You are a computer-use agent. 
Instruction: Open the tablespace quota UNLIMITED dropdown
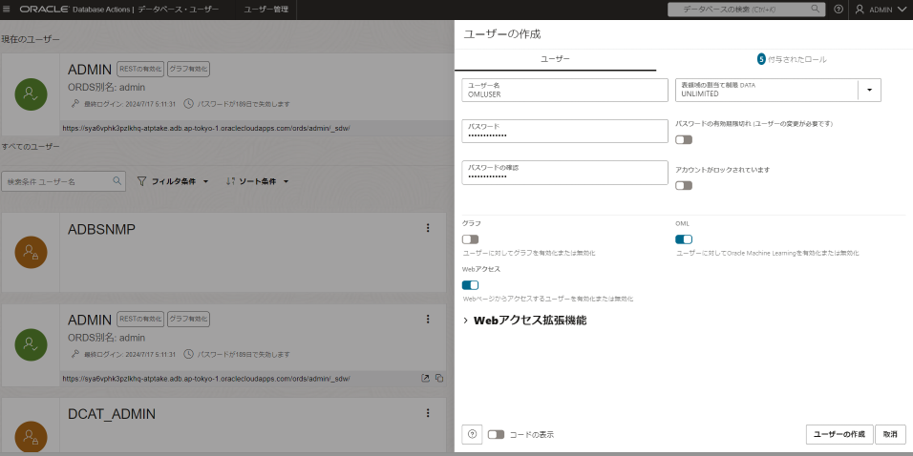pyautogui.click(x=869, y=90)
